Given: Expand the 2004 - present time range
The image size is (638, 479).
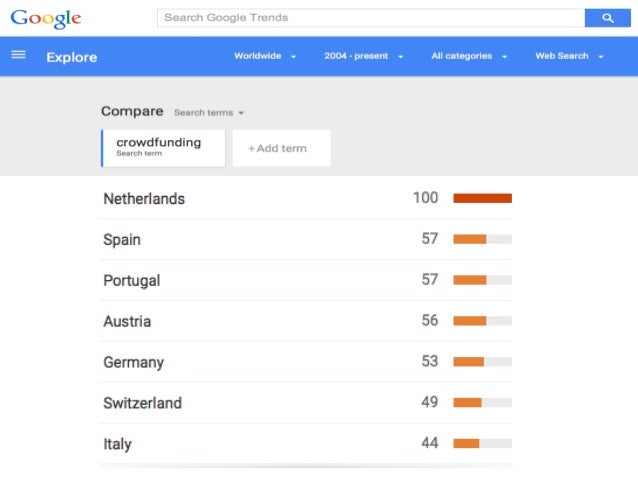Looking at the screenshot, I should click(363, 56).
